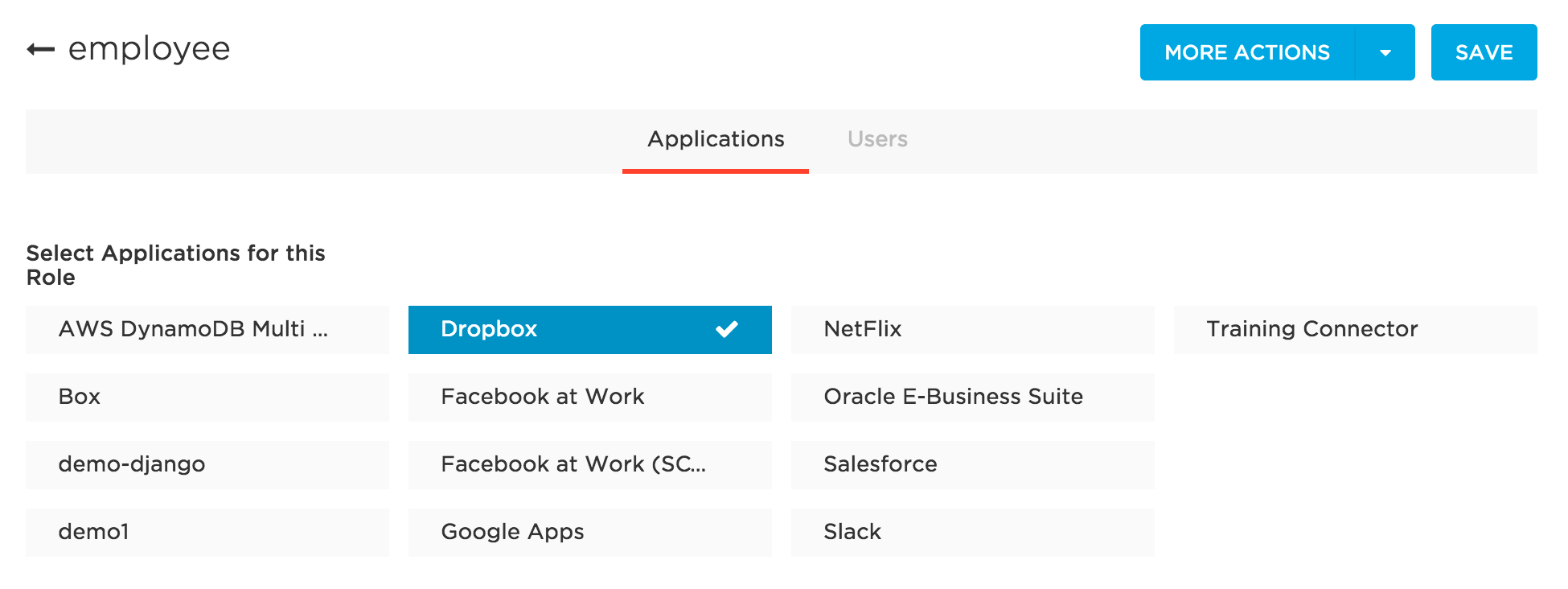Click Select Applications for this Role heading
1568x589 pixels.
[175, 266]
